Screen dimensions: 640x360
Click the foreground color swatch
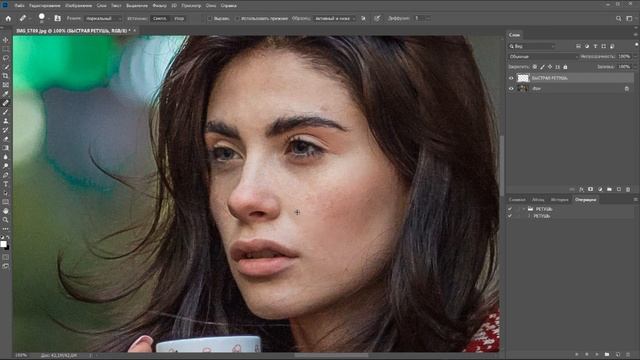point(4,244)
